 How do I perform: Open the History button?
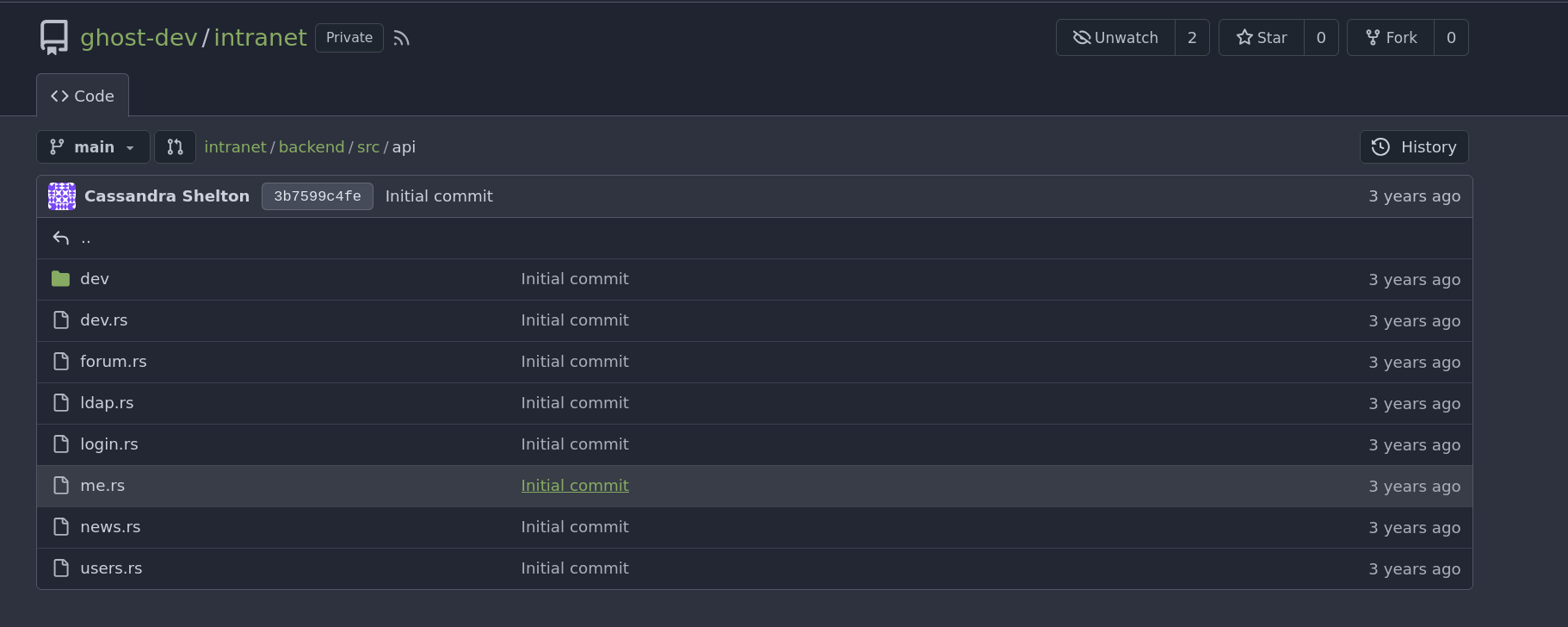1414,146
